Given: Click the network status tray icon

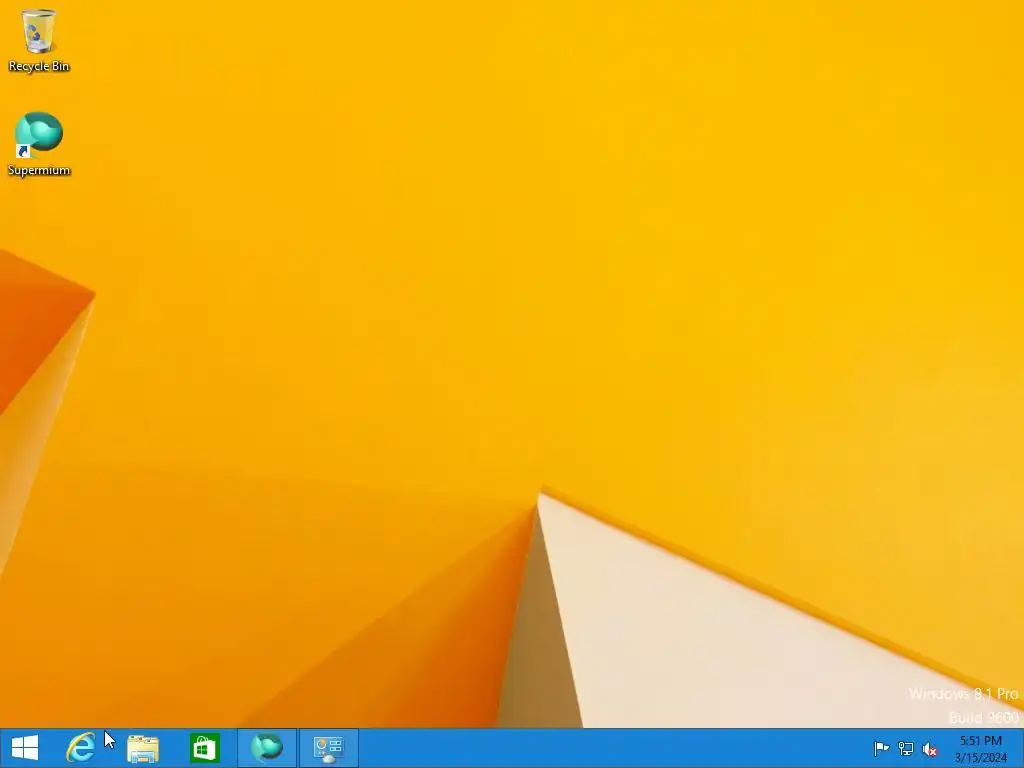Looking at the screenshot, I should pos(905,748).
